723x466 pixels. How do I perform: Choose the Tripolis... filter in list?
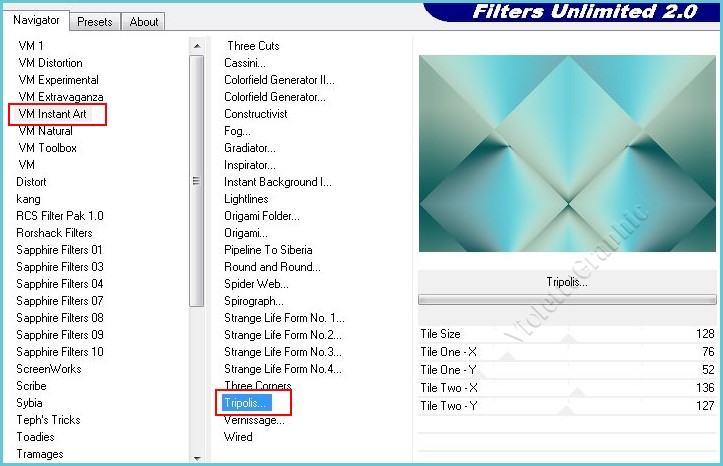pyautogui.click(x=246, y=403)
